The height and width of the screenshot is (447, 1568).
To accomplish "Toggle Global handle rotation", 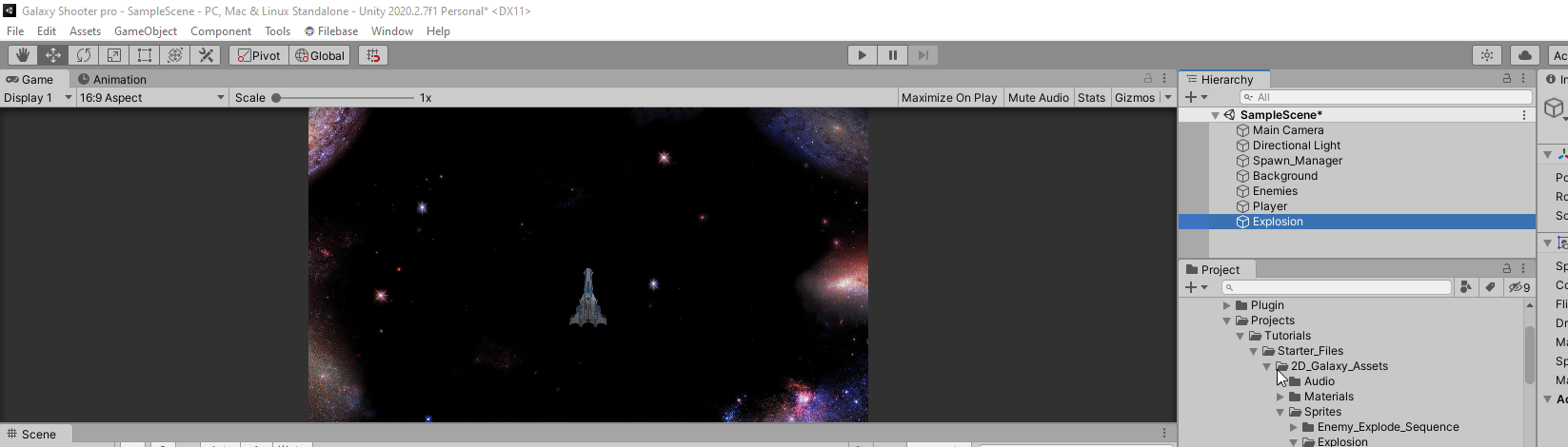I will [320, 55].
